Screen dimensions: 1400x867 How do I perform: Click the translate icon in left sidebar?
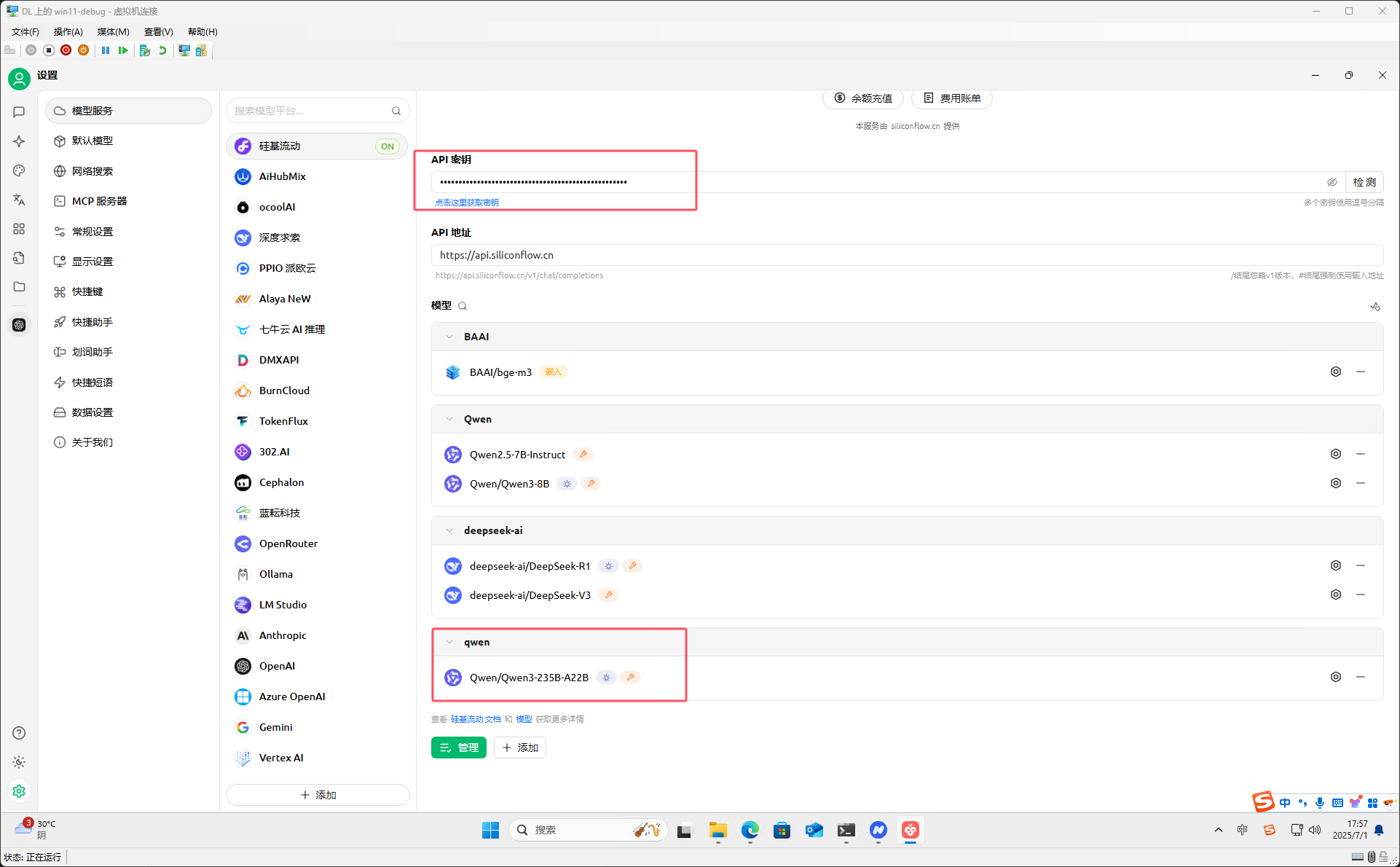pyautogui.click(x=19, y=200)
